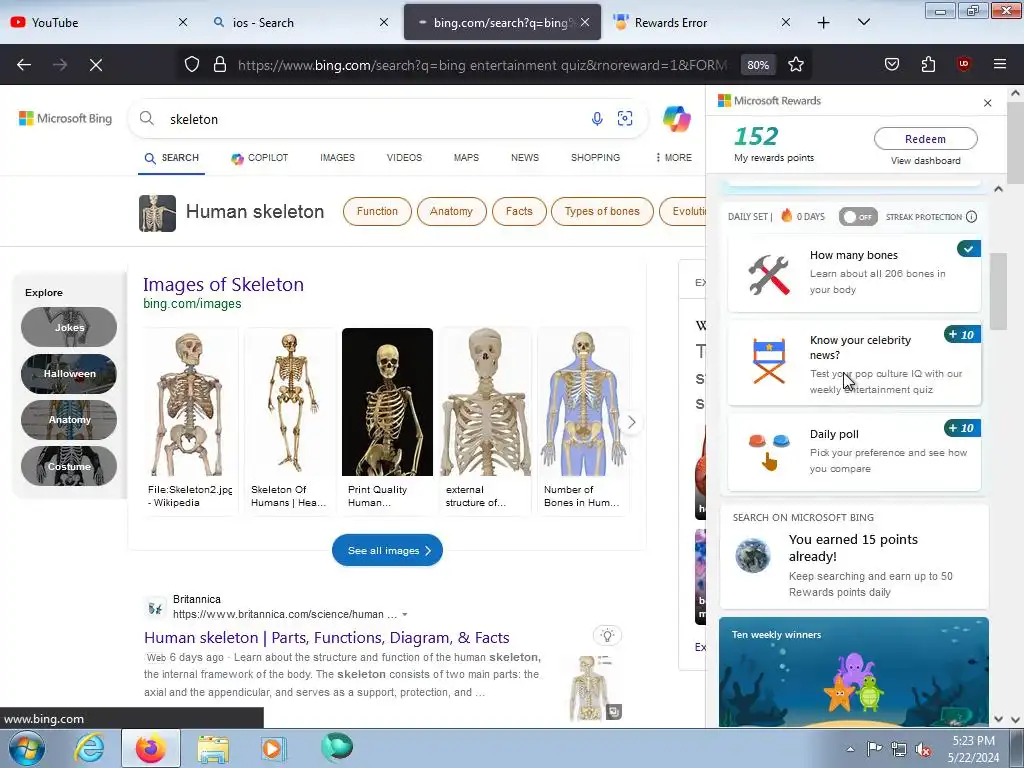Screen dimensions: 1024x768
Task: Open the Daily poll card
Action: 854,452
